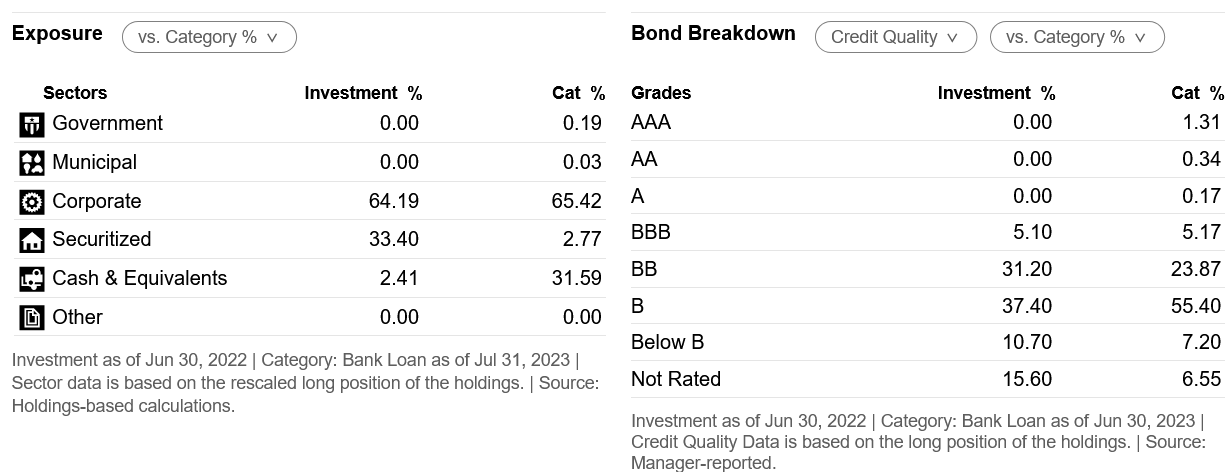
Task: Click the Not Rated grade label
Action: 676,379
